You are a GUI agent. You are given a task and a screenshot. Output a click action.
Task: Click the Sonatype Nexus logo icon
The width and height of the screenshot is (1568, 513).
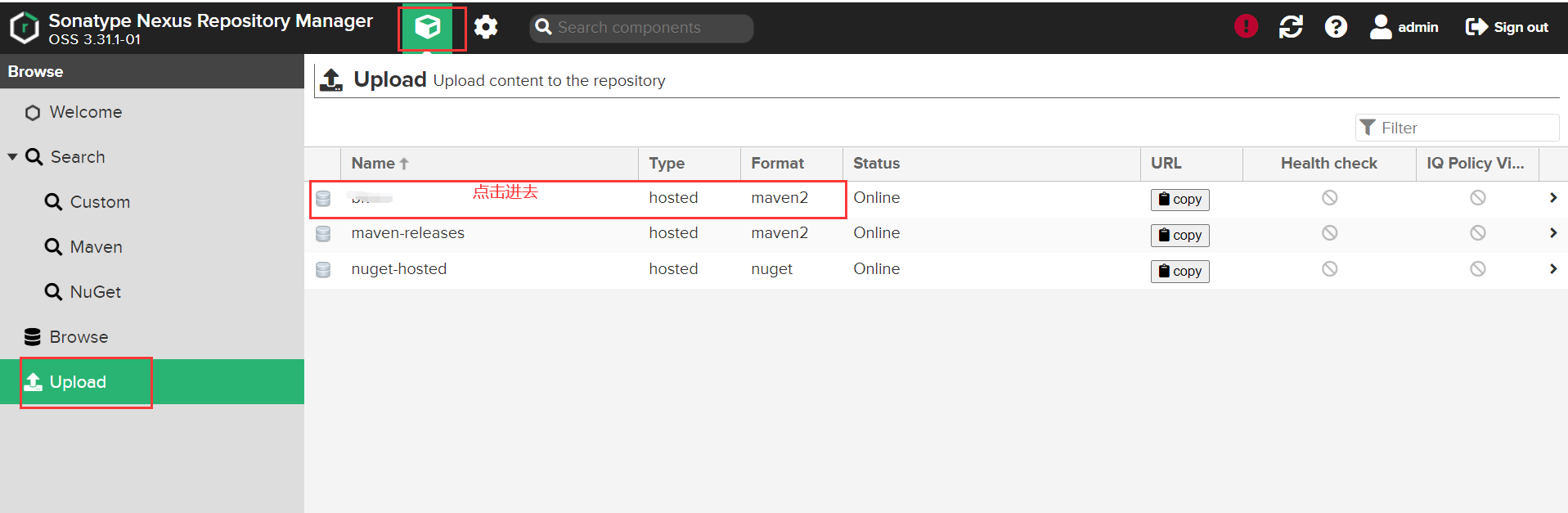coord(25,28)
